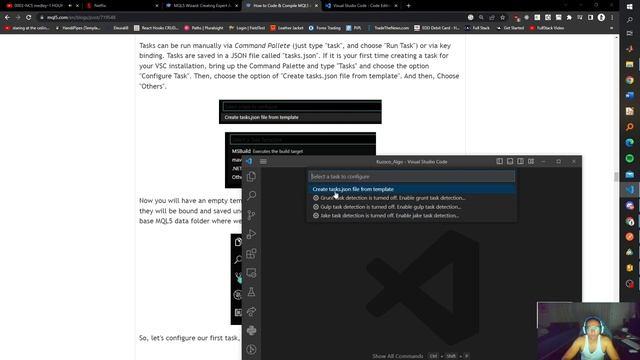The width and height of the screenshot is (640, 360).
Task: Switch to the Visual Studio Code browser tab
Action: click(361, 6)
